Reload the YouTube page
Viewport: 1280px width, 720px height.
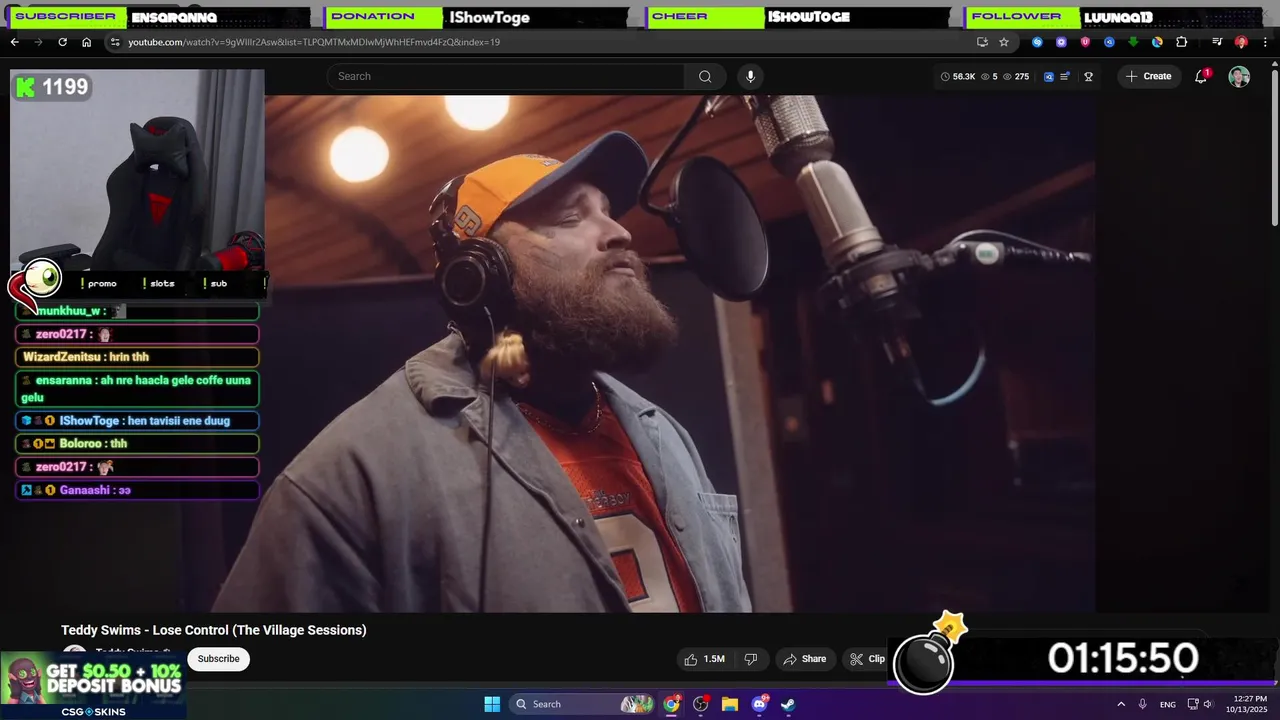62,42
